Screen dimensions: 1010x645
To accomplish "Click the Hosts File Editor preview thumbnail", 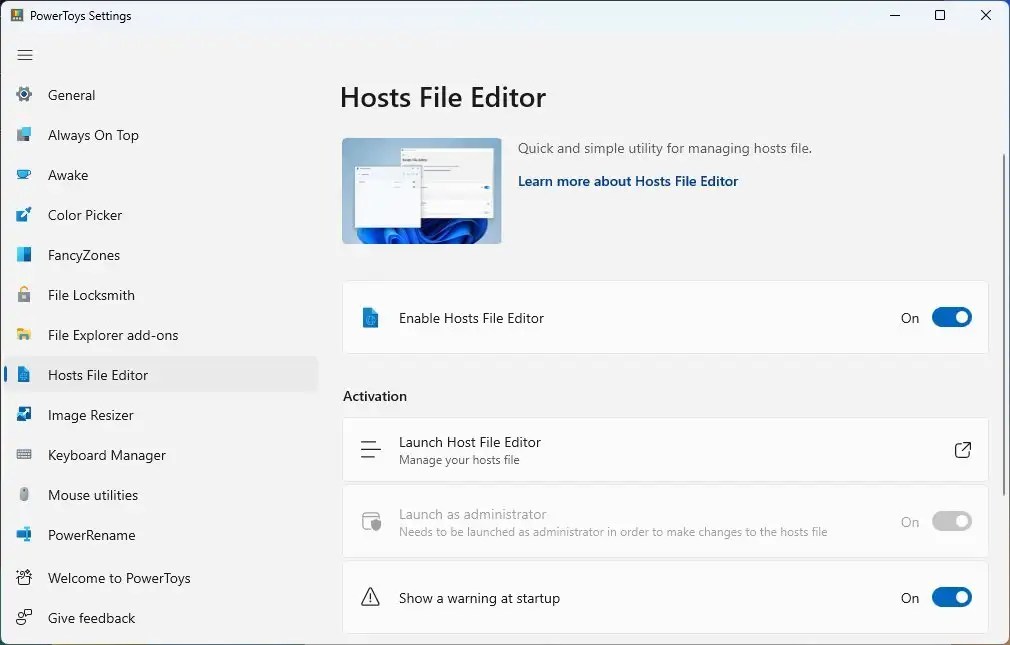I will [421, 190].
